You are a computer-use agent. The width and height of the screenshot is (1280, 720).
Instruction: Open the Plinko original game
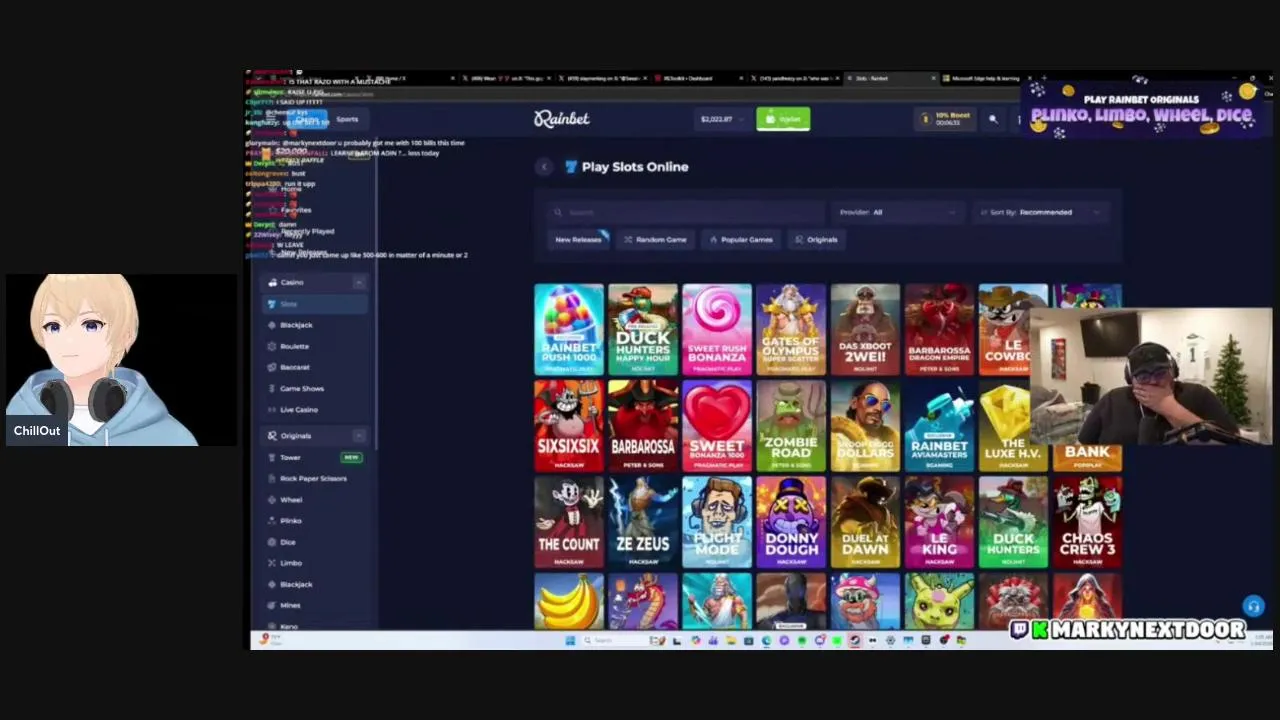tap(290, 520)
